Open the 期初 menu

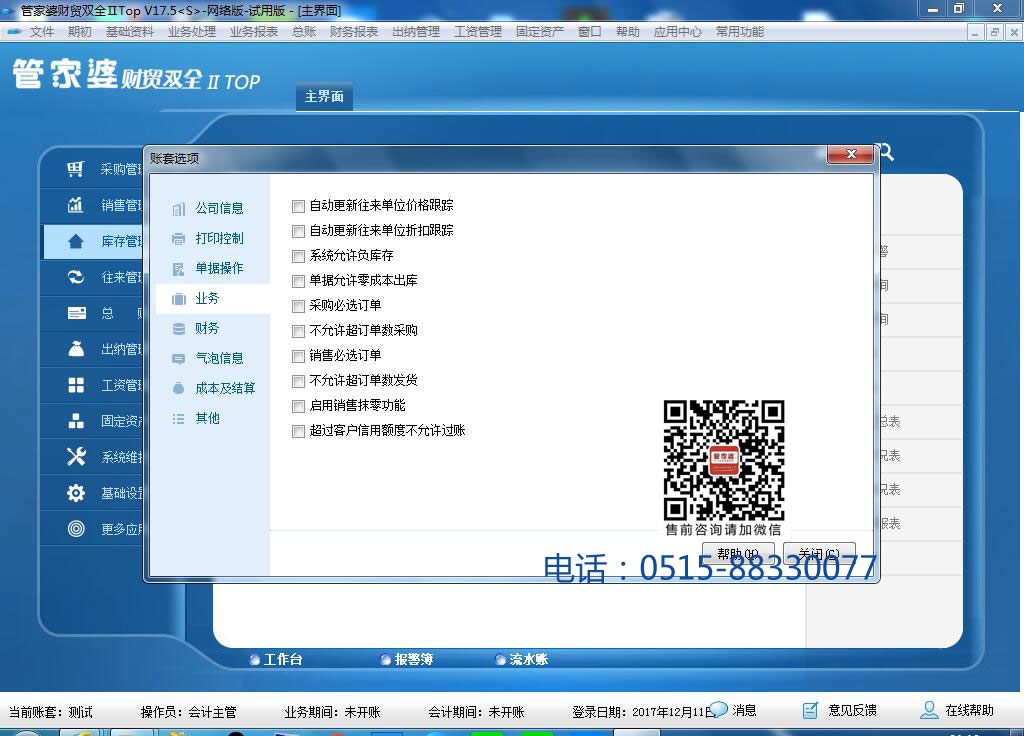[80, 31]
